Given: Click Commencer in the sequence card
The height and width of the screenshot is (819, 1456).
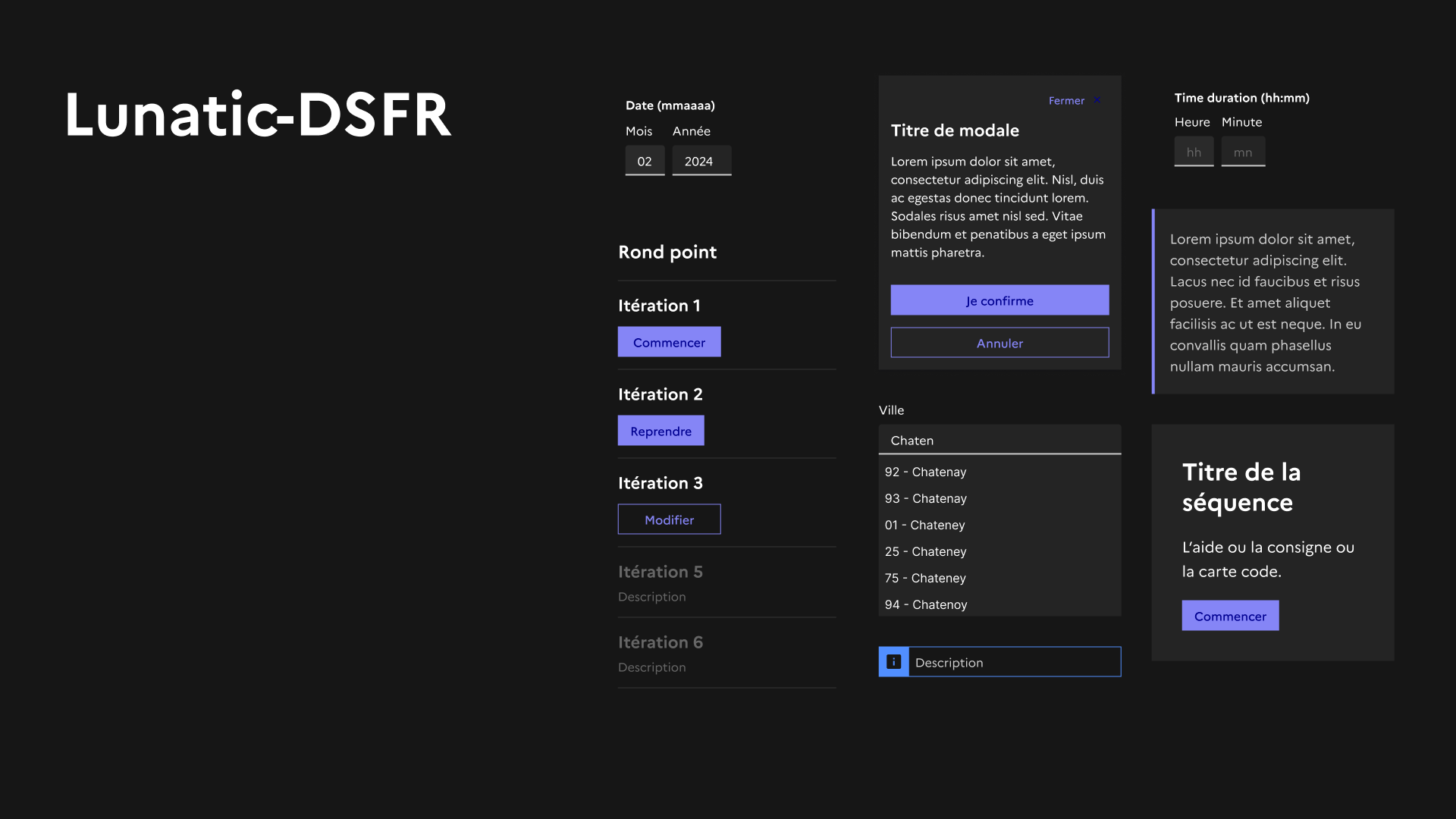Looking at the screenshot, I should coord(1230,616).
